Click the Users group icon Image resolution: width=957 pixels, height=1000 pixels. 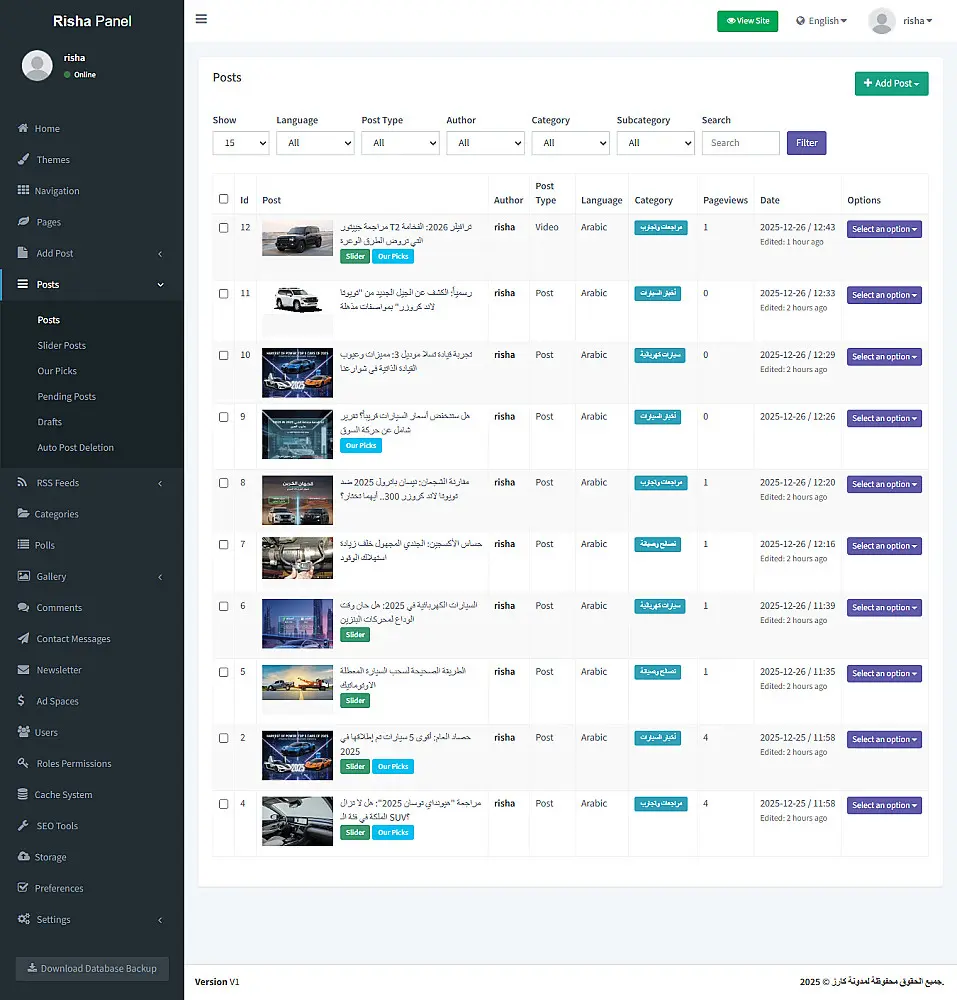pyautogui.click(x=23, y=732)
